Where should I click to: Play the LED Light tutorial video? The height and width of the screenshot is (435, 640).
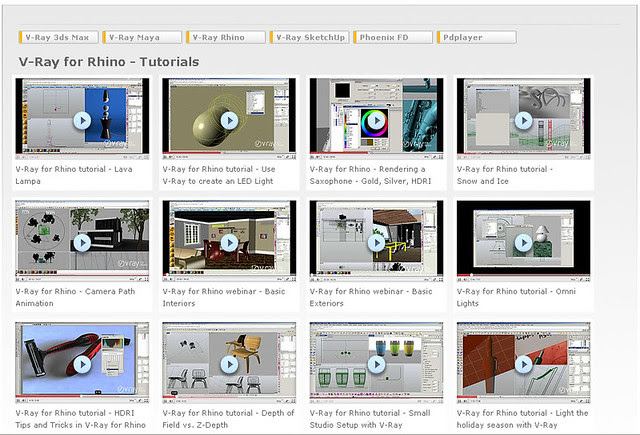click(x=229, y=121)
